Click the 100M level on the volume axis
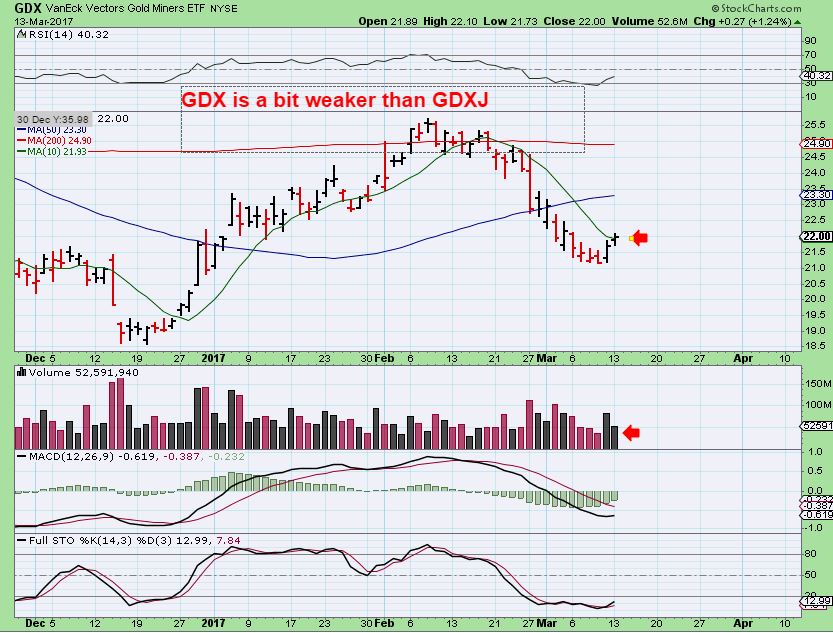Screen dimensions: 833x633 (x=818, y=405)
